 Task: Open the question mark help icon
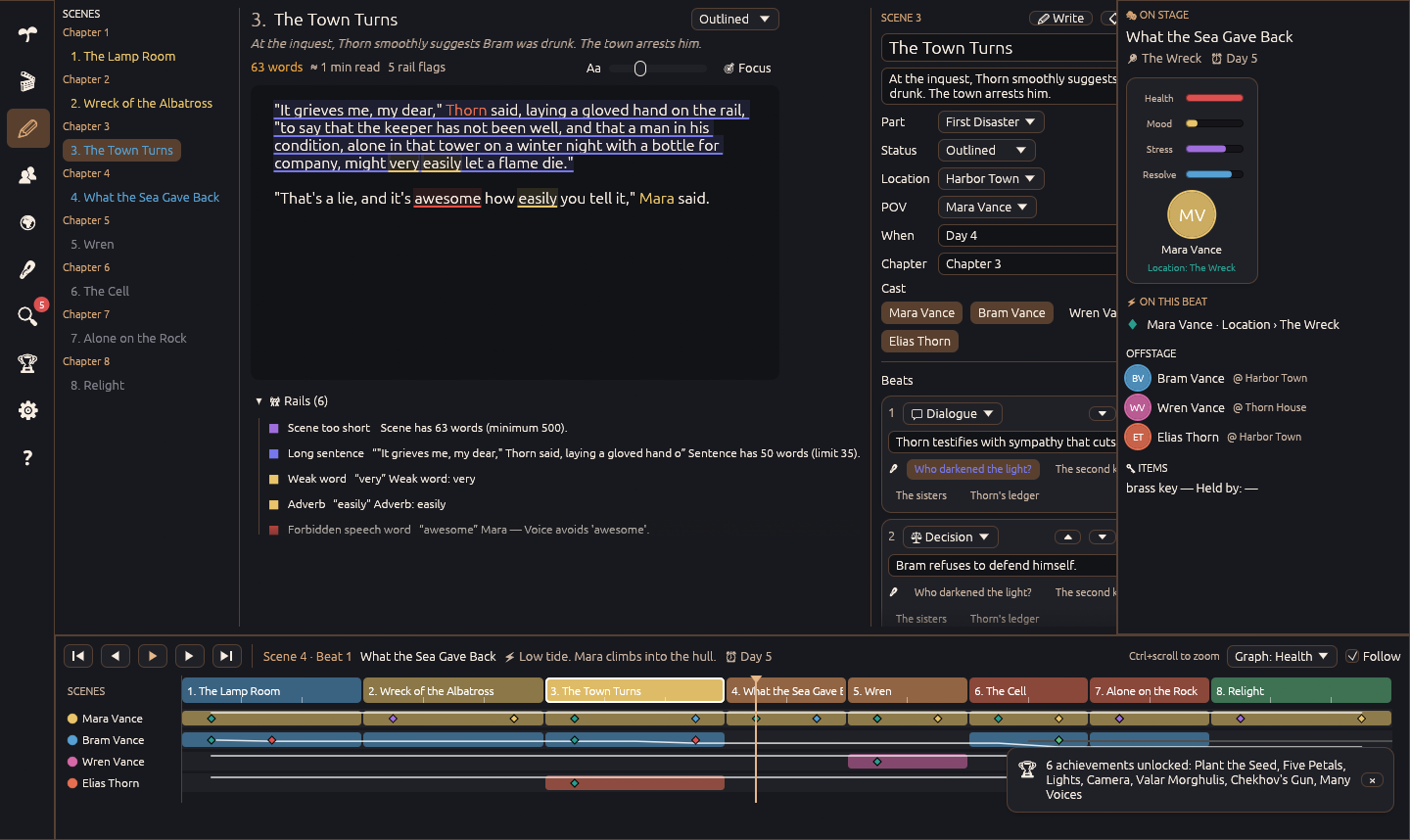point(27,457)
